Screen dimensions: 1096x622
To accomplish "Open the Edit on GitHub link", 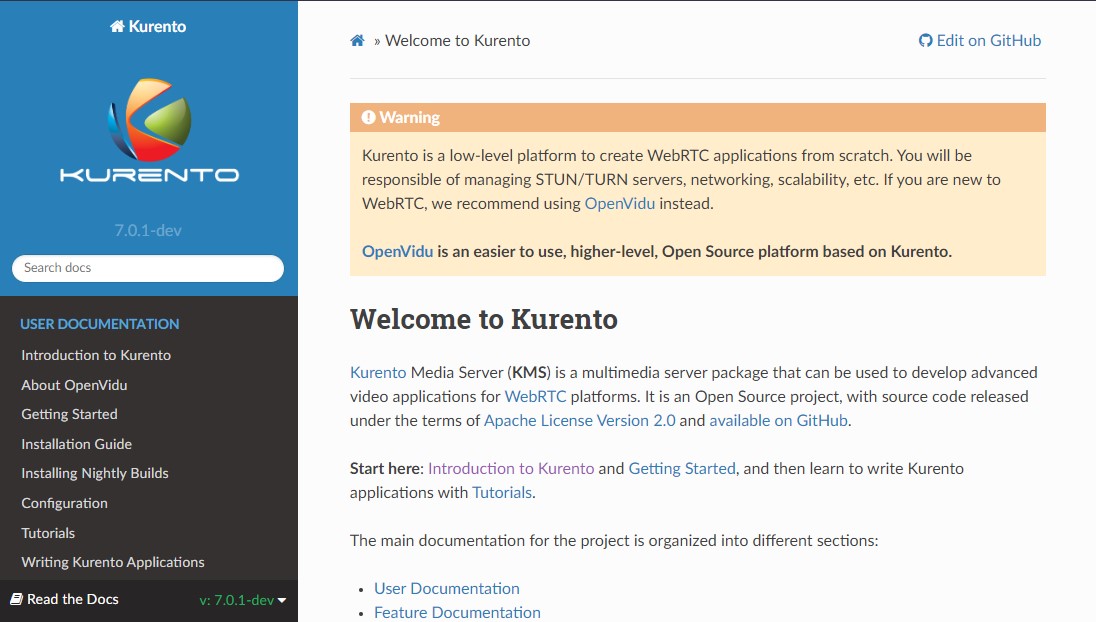I will 980,41.
